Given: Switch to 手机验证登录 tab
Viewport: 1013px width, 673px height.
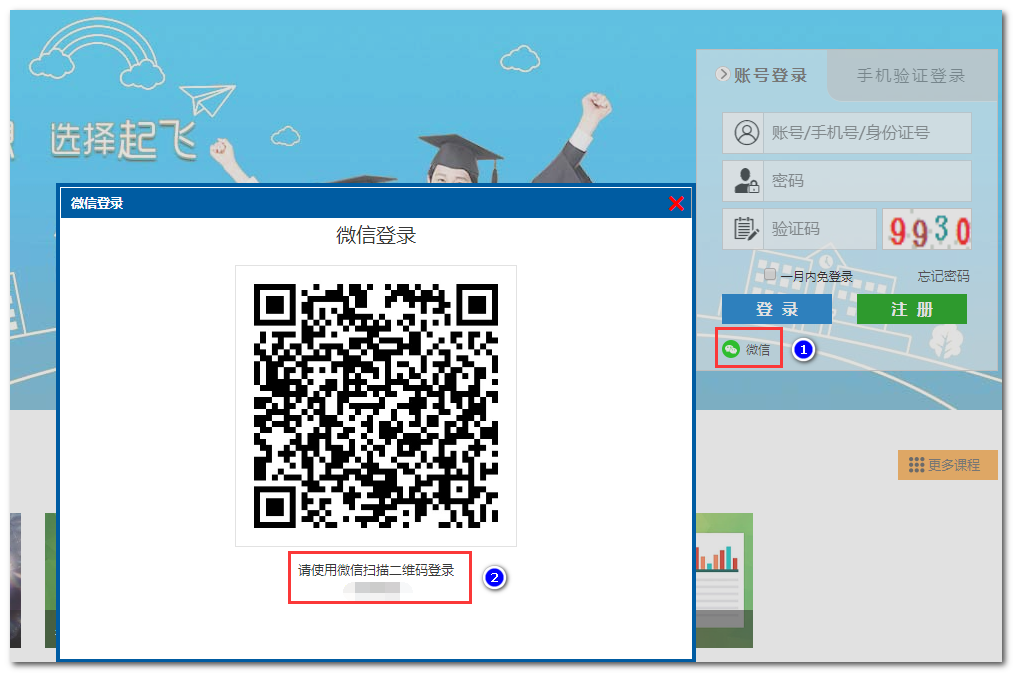Looking at the screenshot, I should pos(911,76).
